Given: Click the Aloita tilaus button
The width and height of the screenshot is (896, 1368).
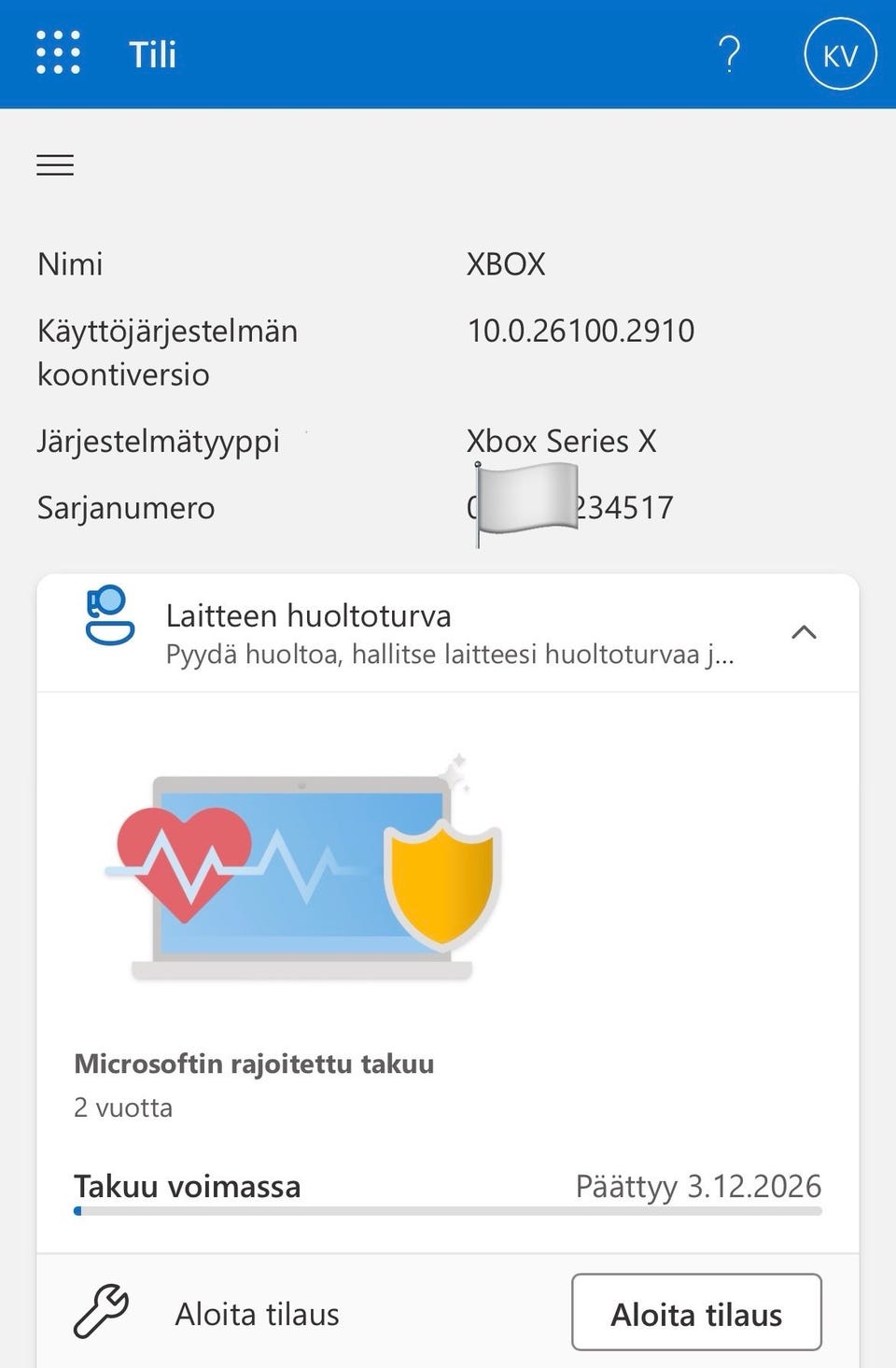Looking at the screenshot, I should click(696, 1312).
